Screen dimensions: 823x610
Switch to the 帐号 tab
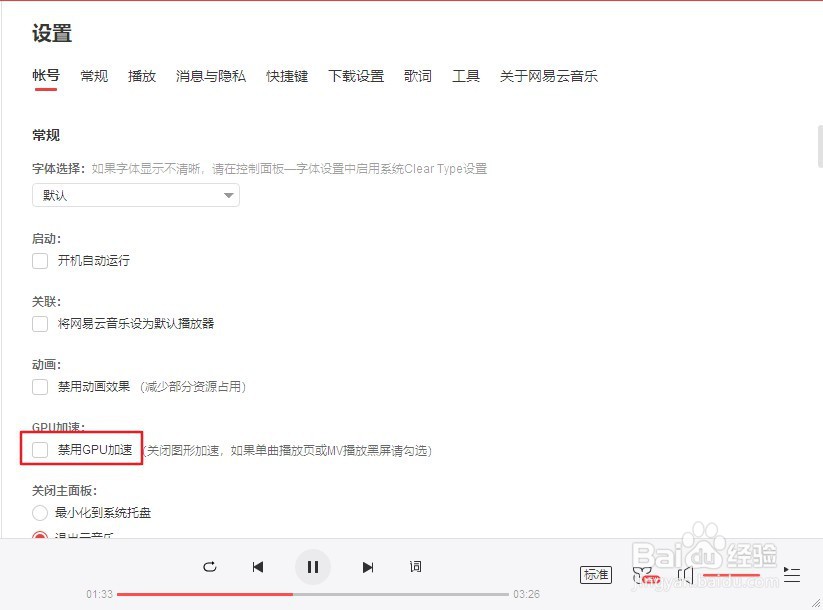[46, 76]
